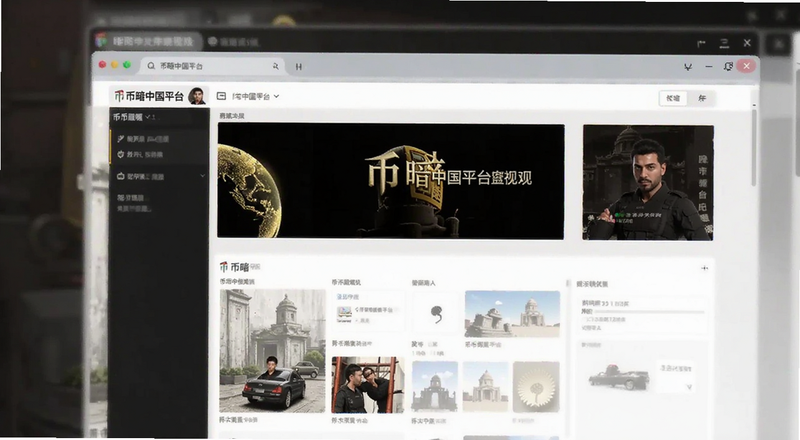
Task: Expand the sidebar header dropdown at the top of the dark sidebar
Action: click(x=136, y=117)
